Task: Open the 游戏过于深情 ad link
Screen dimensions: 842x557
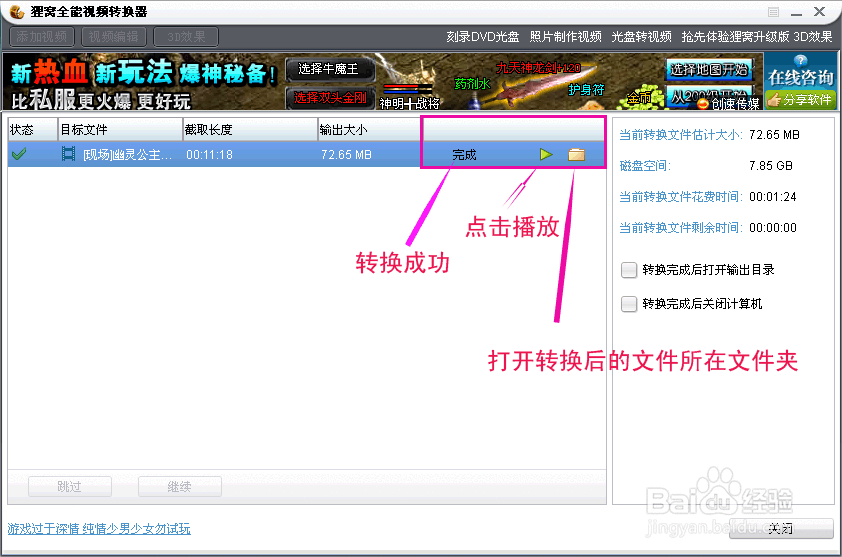Action: click(99, 529)
